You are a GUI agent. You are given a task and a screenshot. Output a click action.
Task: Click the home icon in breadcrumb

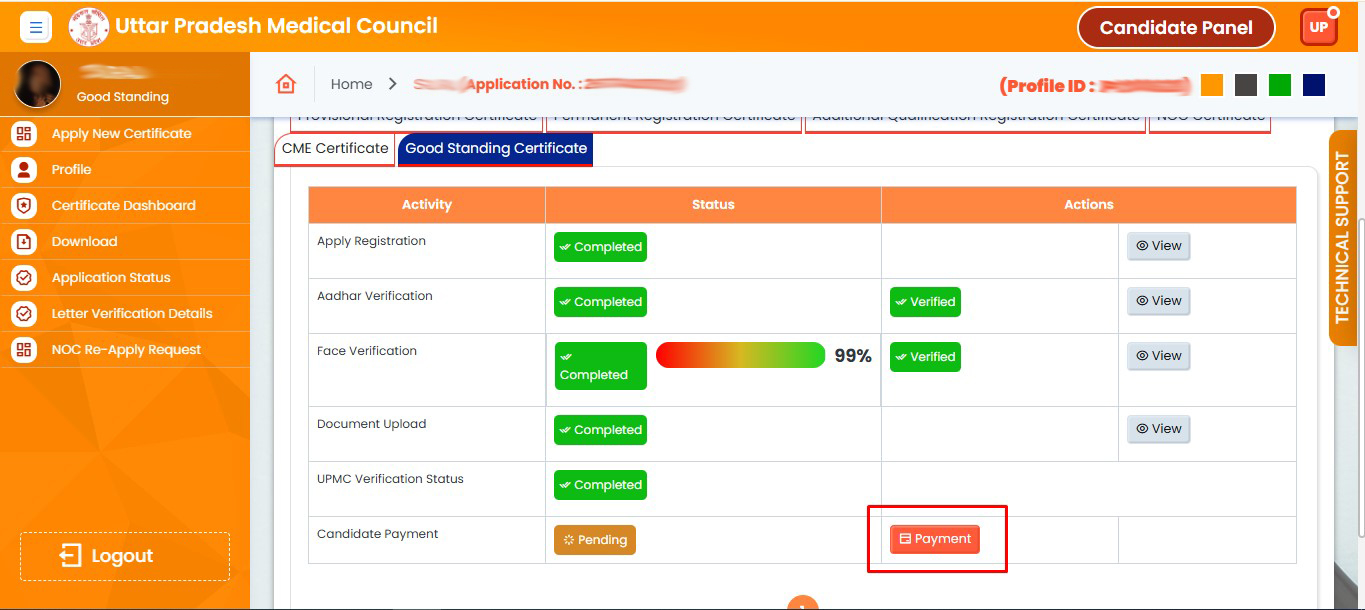coord(286,84)
